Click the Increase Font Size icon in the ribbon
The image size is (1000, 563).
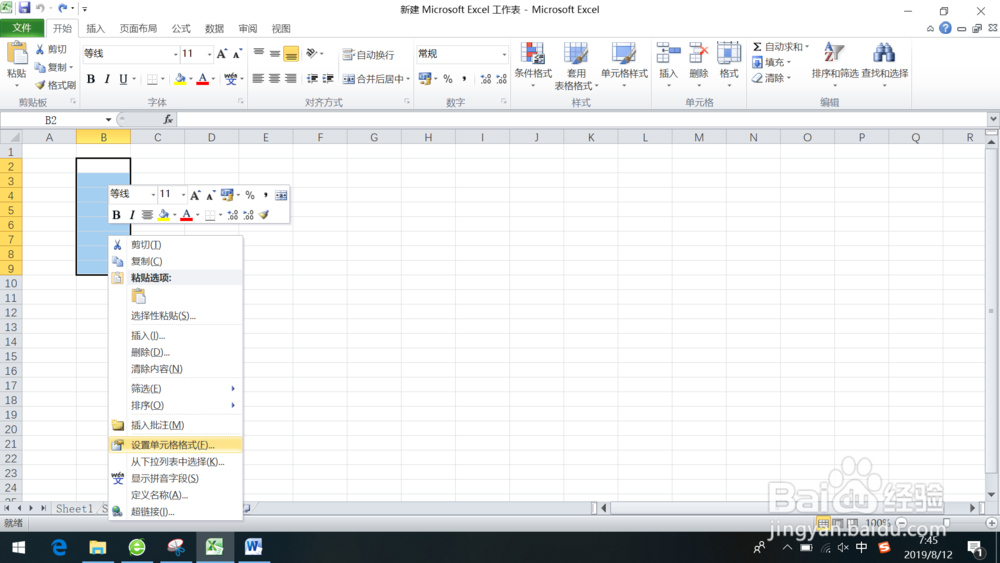pyautogui.click(x=221, y=54)
